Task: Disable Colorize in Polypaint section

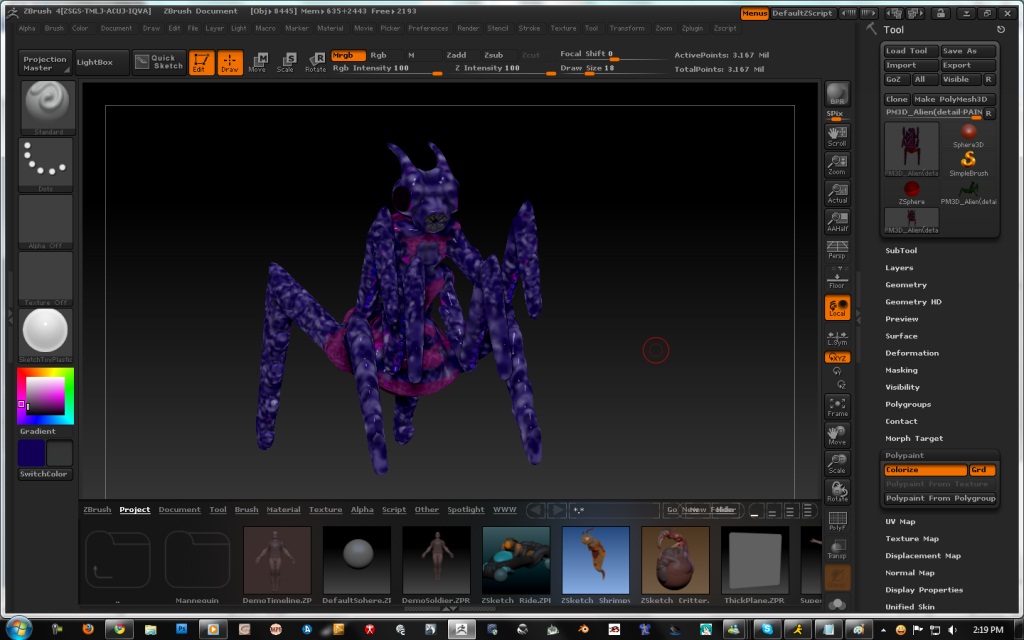Action: [x=925, y=470]
